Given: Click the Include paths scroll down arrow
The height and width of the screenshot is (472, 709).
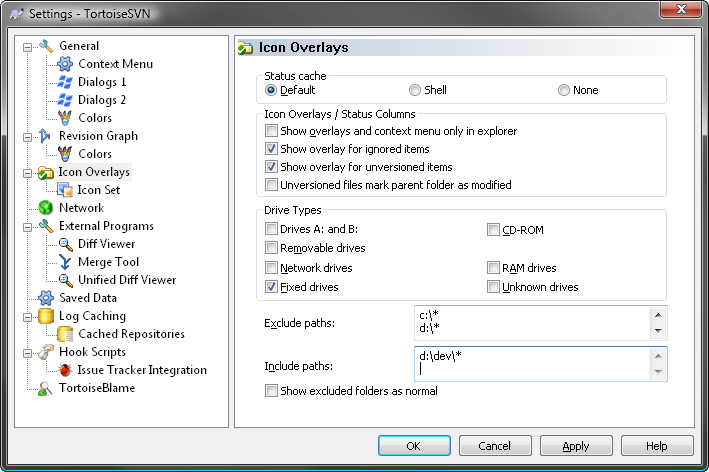Looking at the screenshot, I should tap(658, 372).
